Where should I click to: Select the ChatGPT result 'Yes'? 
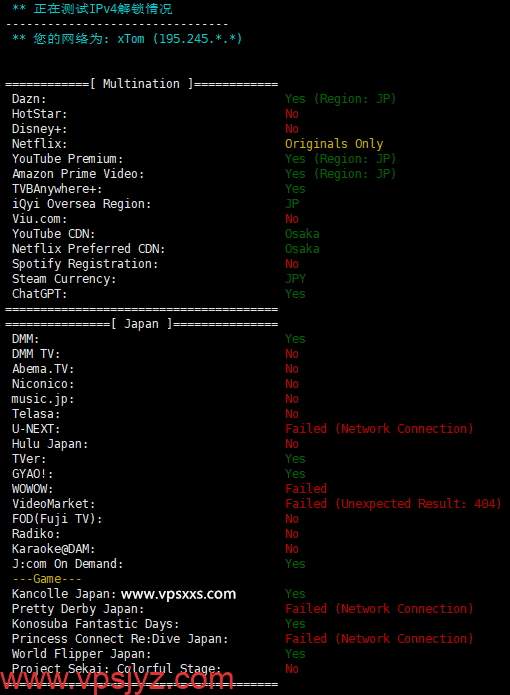296,294
